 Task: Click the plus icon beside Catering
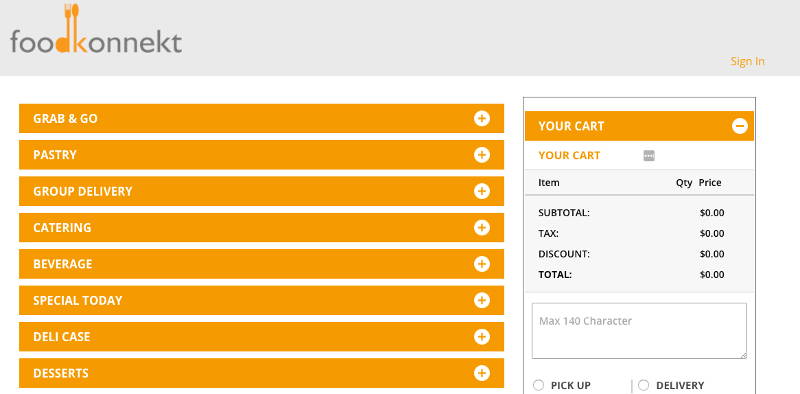(482, 228)
